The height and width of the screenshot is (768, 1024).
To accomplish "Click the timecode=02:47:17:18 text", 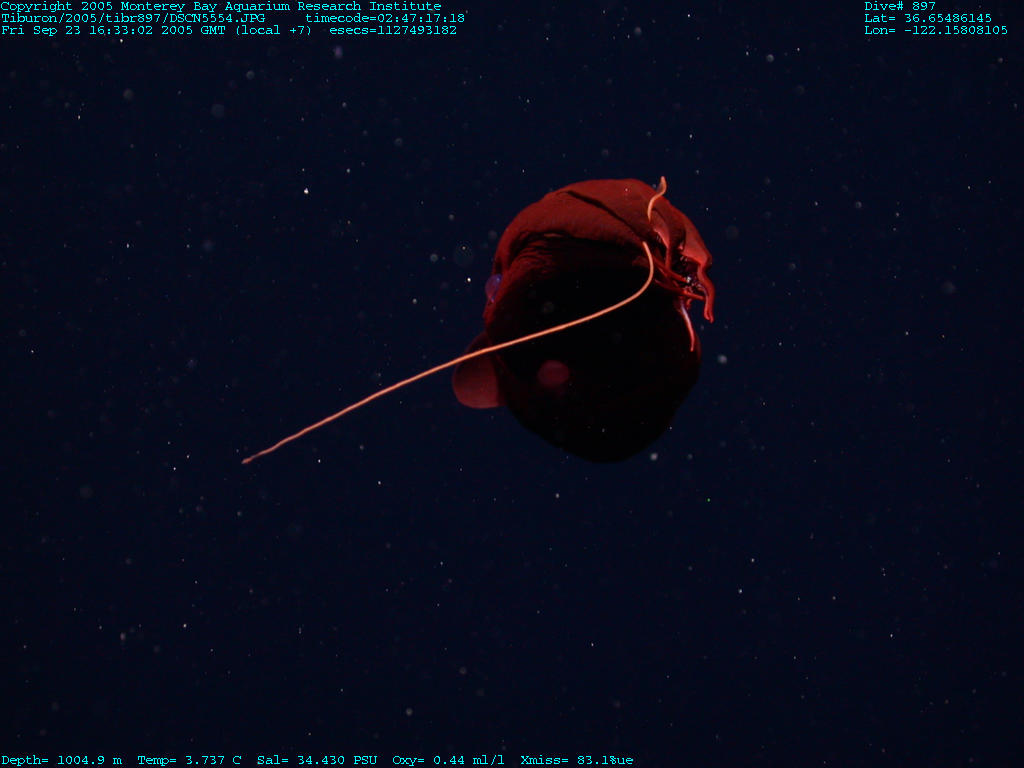I will [x=385, y=18].
